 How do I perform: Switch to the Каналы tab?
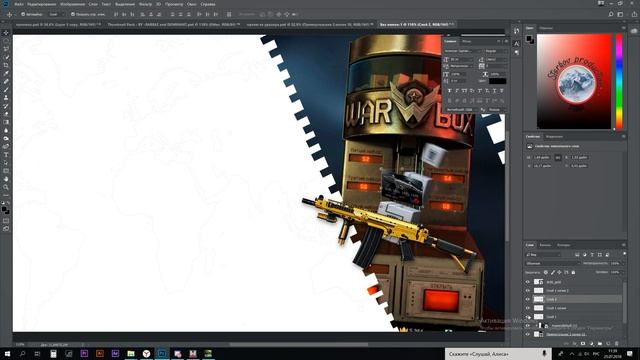[545, 245]
